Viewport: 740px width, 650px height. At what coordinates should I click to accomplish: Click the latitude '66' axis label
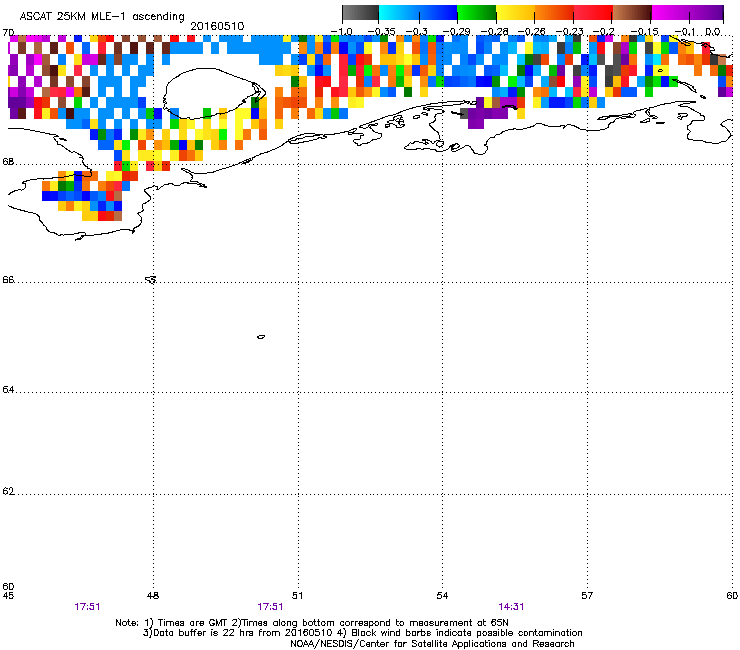click(x=8, y=280)
